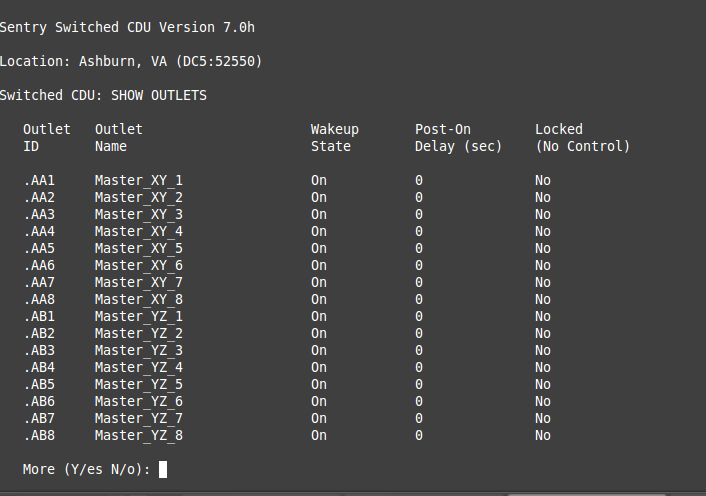Viewport: 706px width, 496px height.
Task: Click the Outlet Name column header
Action: [119, 138]
